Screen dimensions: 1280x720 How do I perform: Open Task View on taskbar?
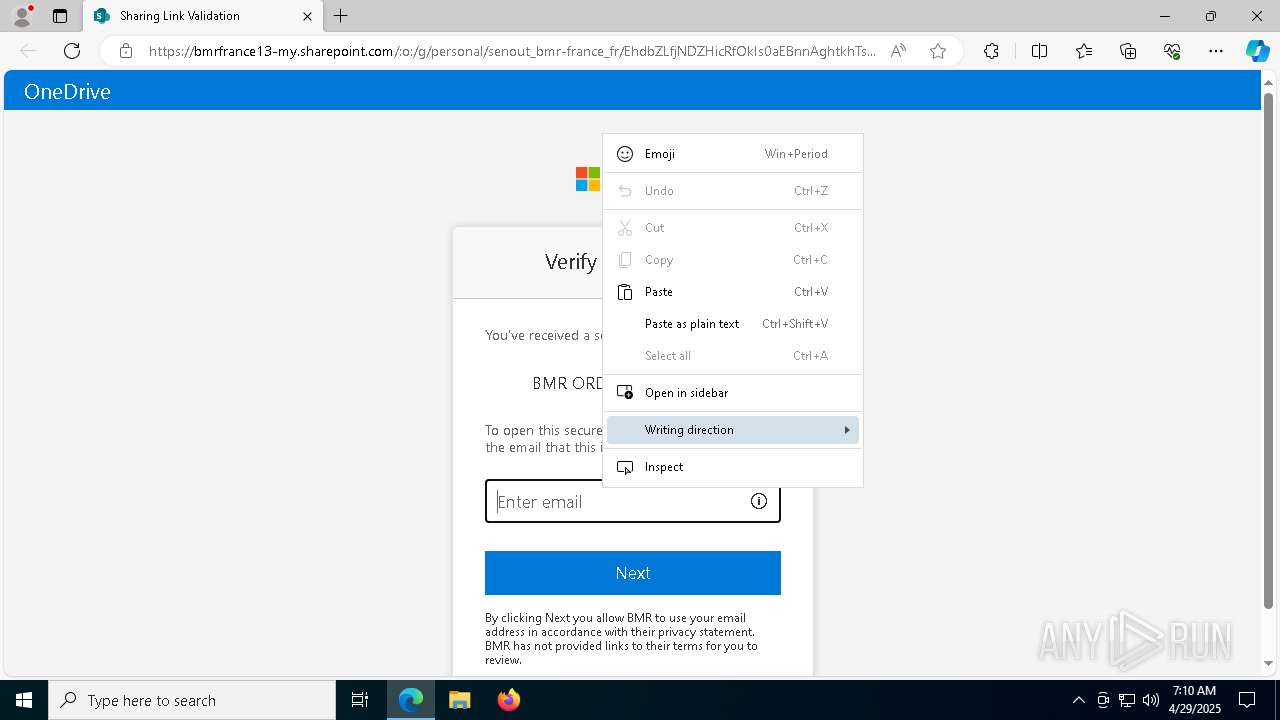click(x=360, y=700)
